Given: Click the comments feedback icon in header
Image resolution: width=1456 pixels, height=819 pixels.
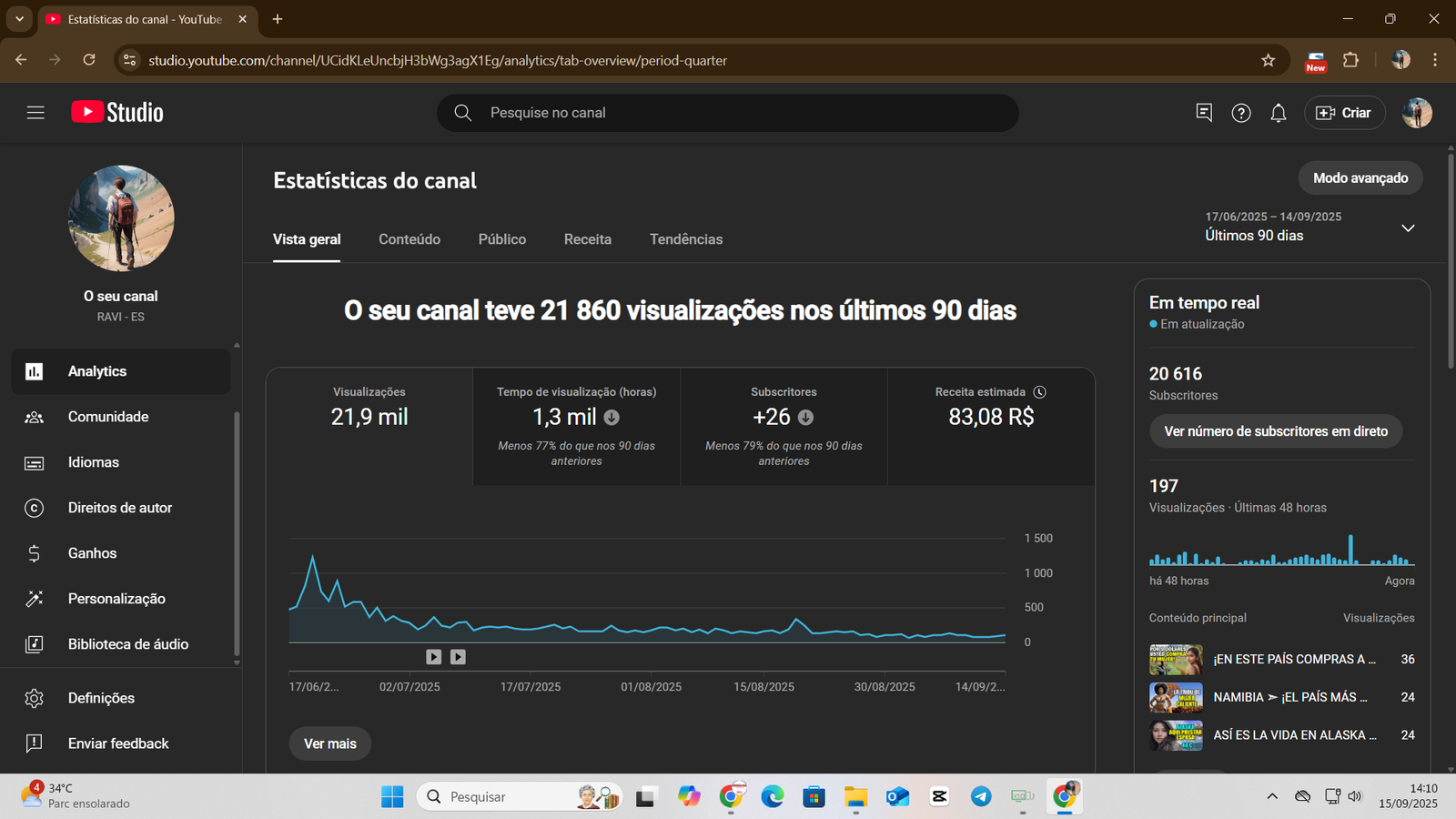Looking at the screenshot, I should [x=1204, y=113].
